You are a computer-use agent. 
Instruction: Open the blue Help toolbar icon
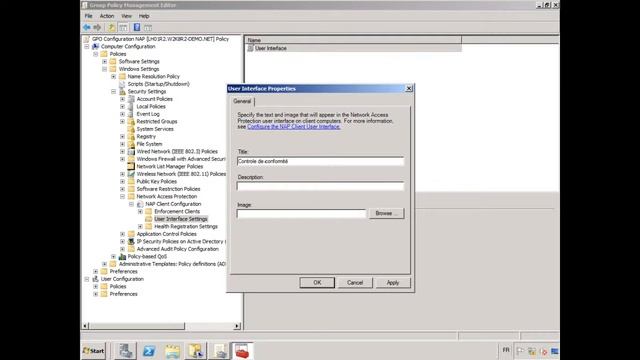[x=137, y=27]
